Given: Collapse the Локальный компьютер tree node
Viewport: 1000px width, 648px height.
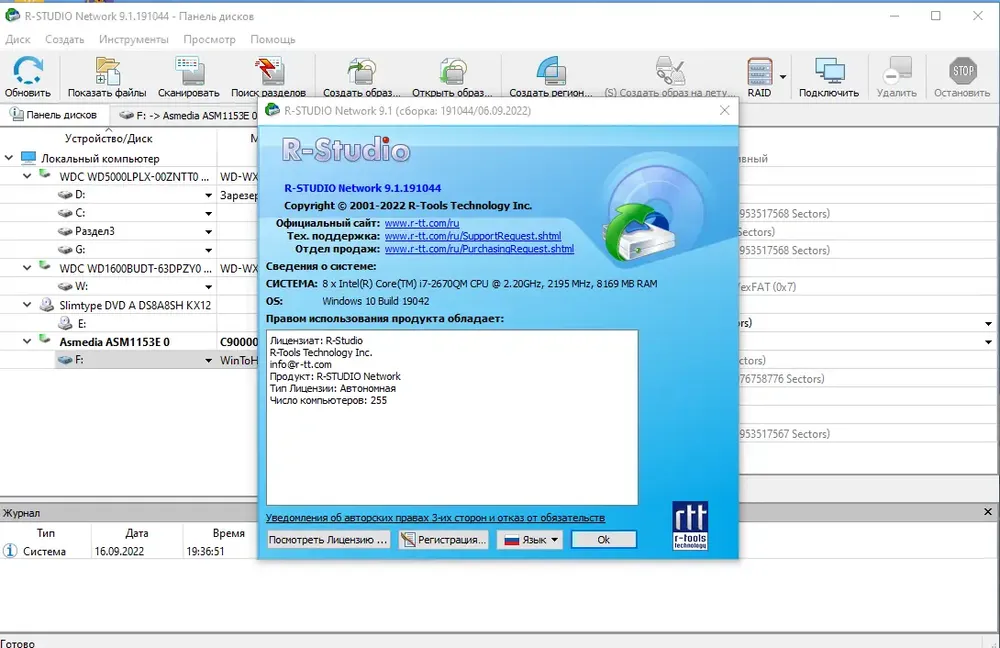Looking at the screenshot, I should coord(9,158).
